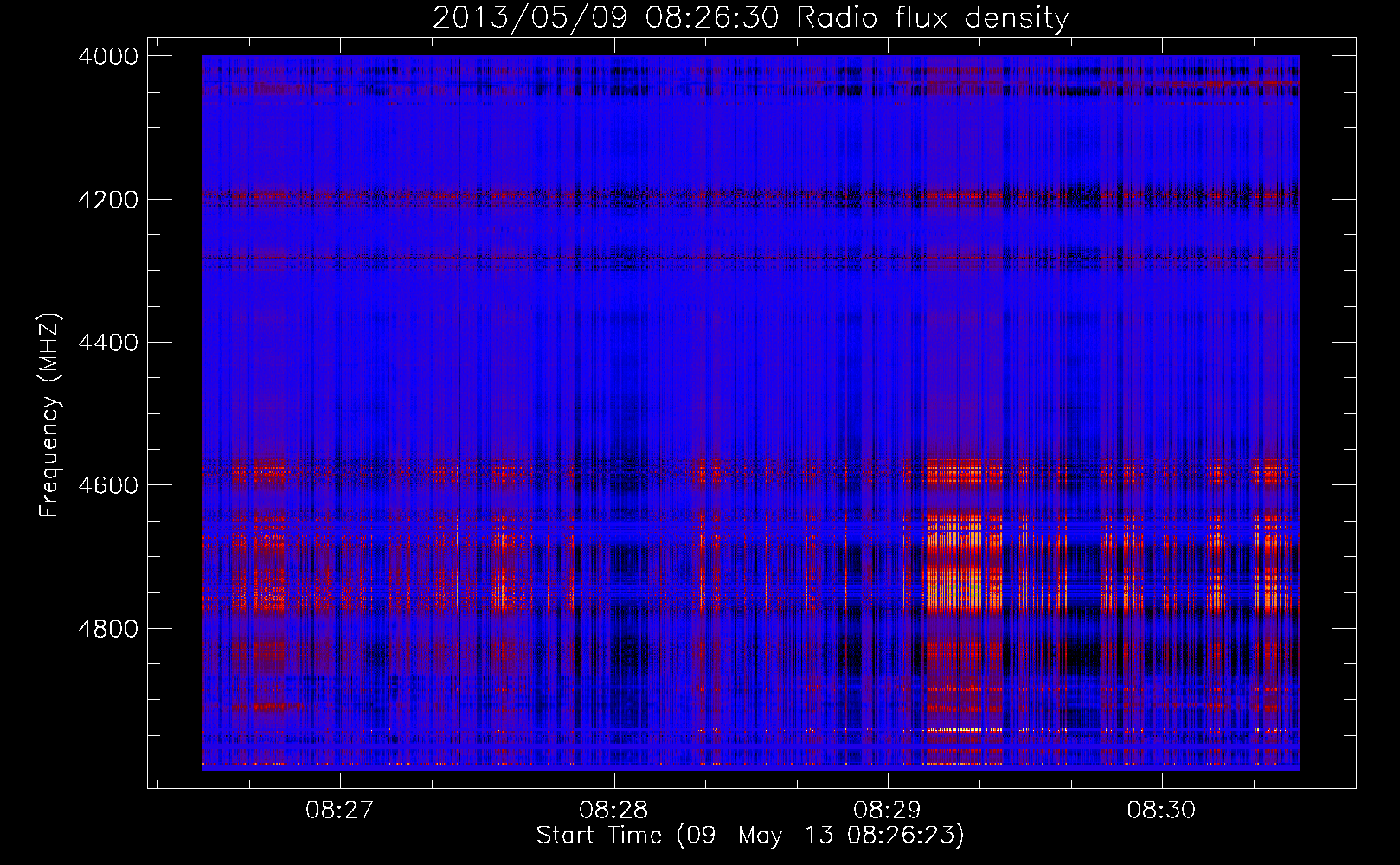
Task: Click the plot title "2013/05/09 08:26:30 Radio flux density"
Action: (x=750, y=17)
